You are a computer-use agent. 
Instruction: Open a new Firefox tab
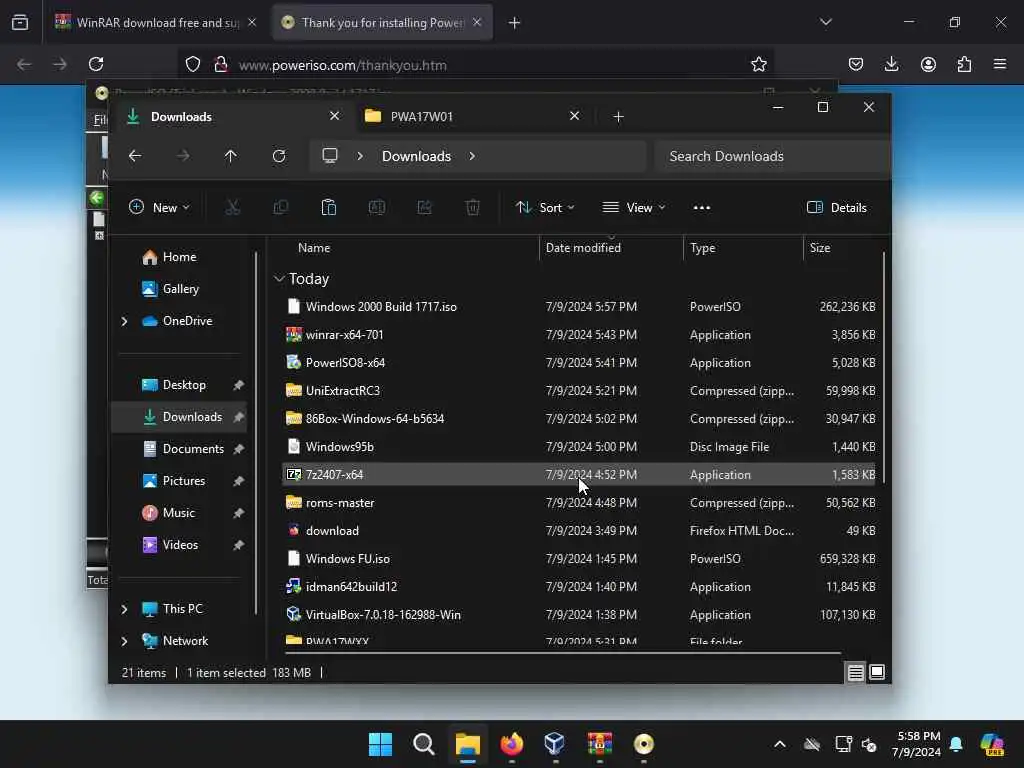pyautogui.click(x=515, y=22)
